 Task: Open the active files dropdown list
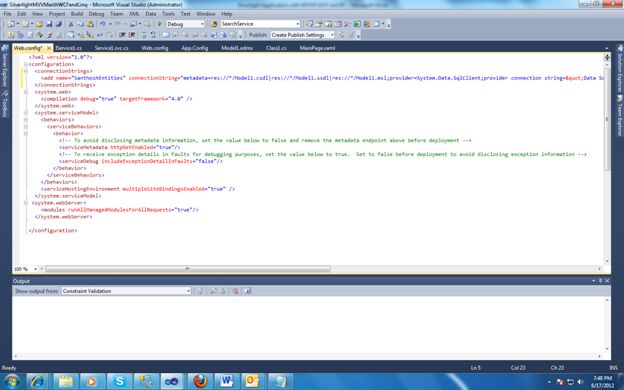606,48
